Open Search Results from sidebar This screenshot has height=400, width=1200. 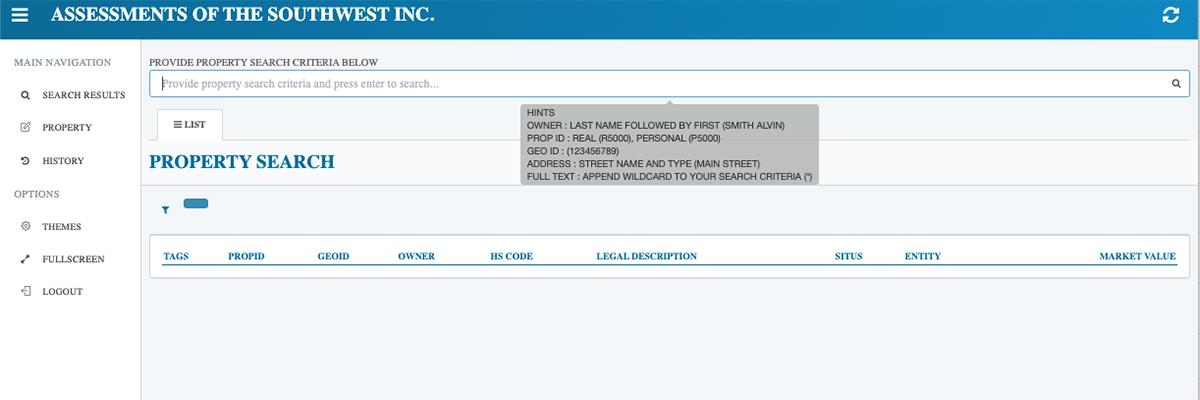83,95
